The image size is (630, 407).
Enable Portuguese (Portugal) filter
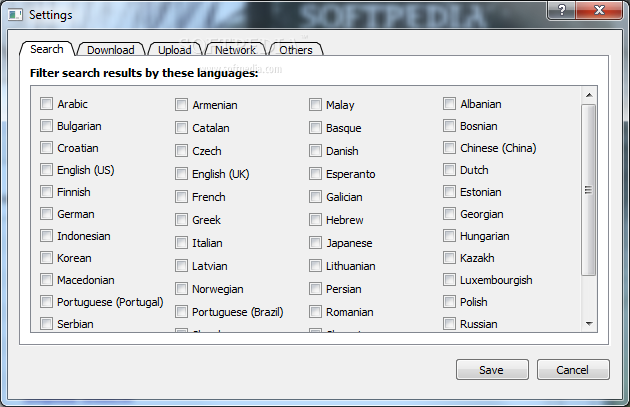46,302
